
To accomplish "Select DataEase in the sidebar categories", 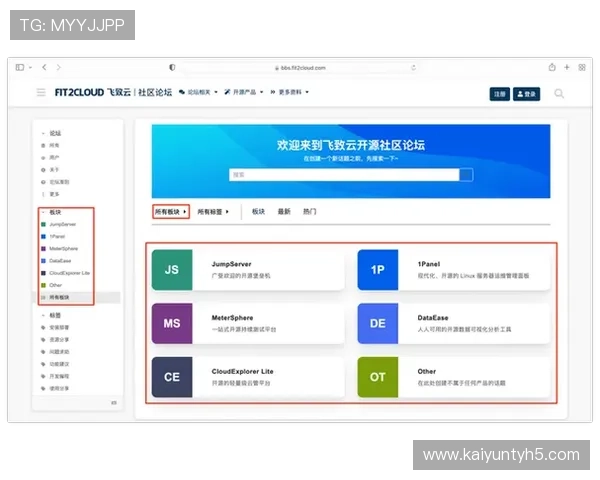I will pos(56,261).
